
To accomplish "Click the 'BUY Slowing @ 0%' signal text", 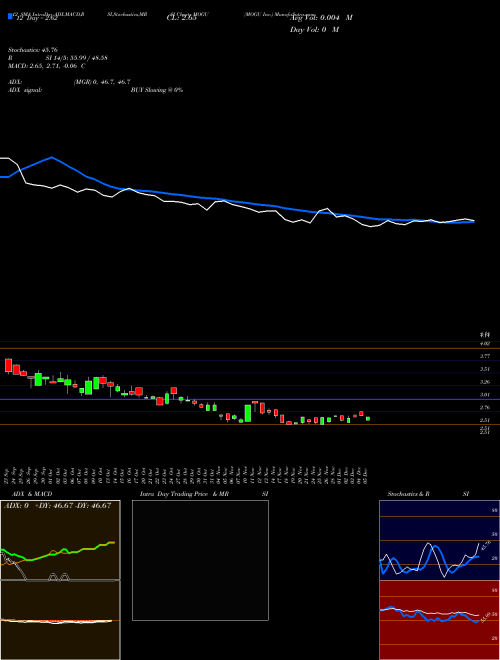I will coord(157,90).
